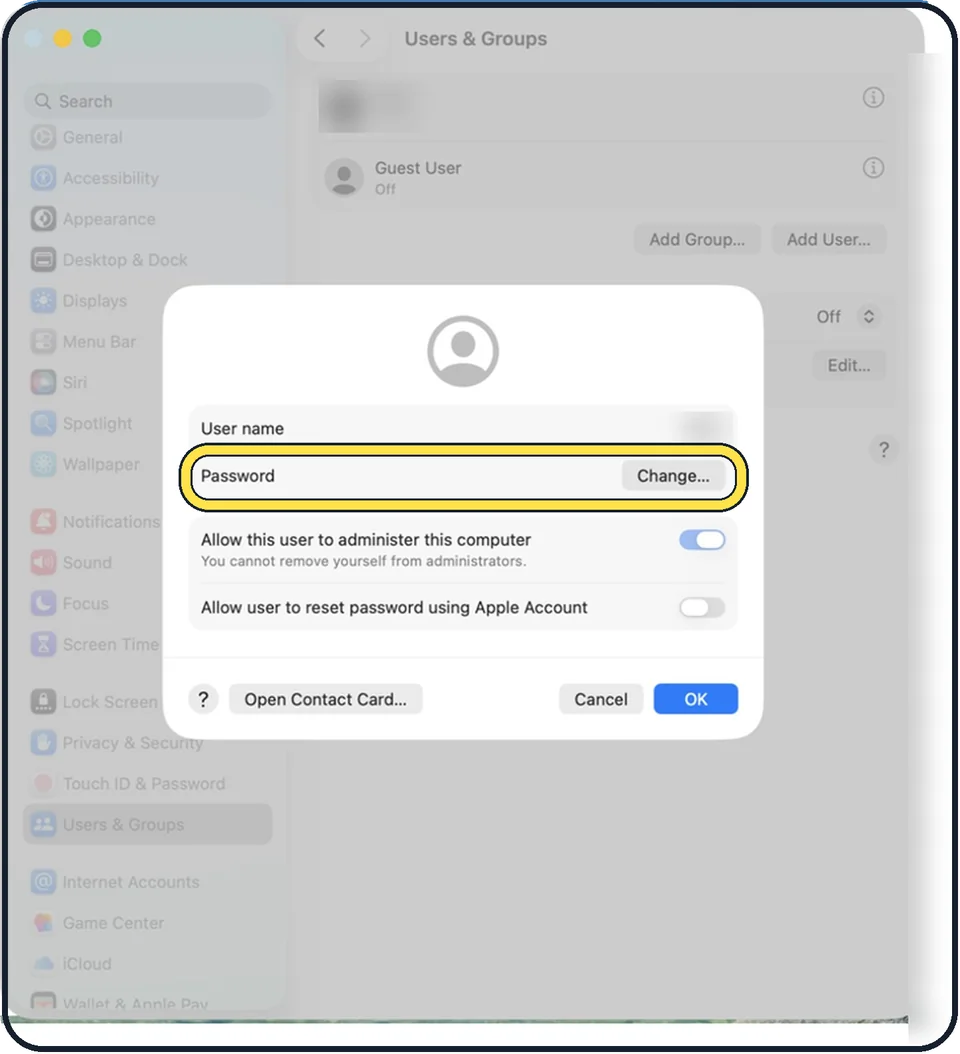Image resolution: width=960 pixels, height=1054 pixels.
Task: Click the Sound speaker icon
Action: click(x=43, y=563)
